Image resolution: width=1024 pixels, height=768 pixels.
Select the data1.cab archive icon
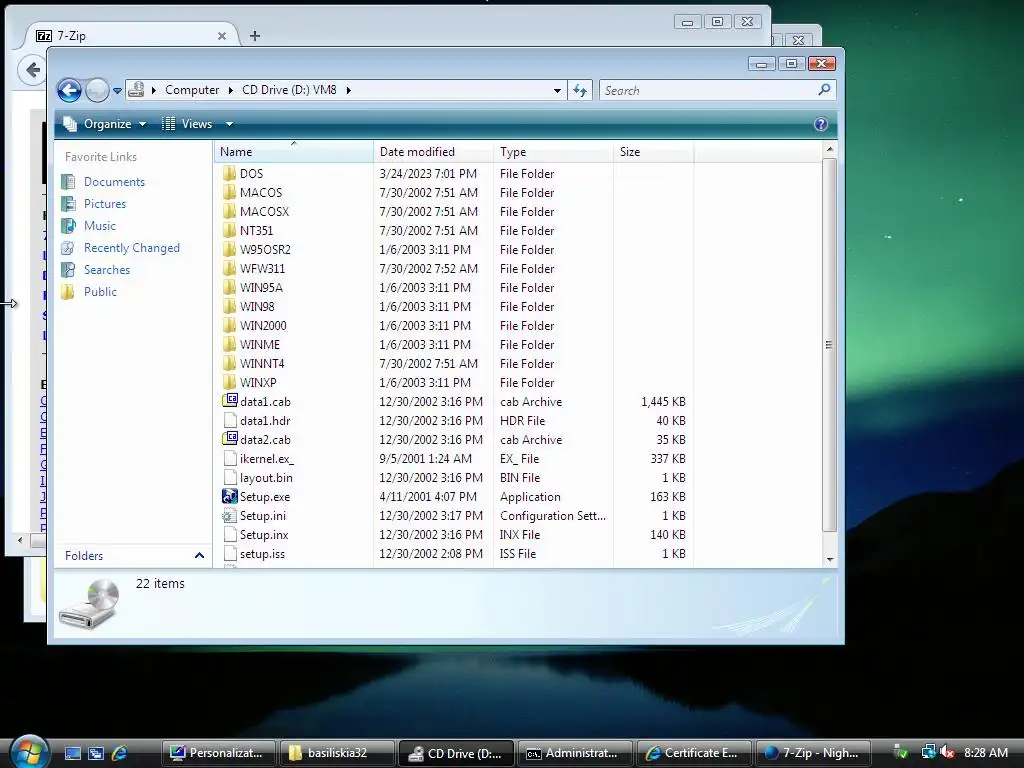pyautogui.click(x=229, y=401)
